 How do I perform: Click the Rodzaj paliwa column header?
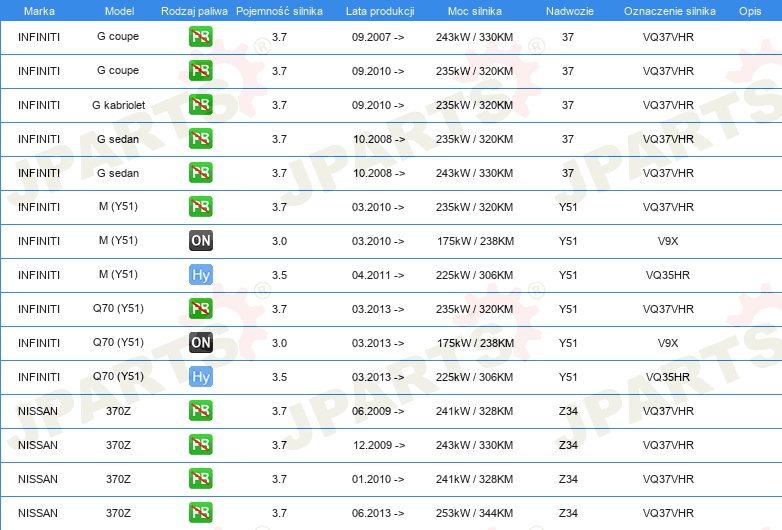194,11
